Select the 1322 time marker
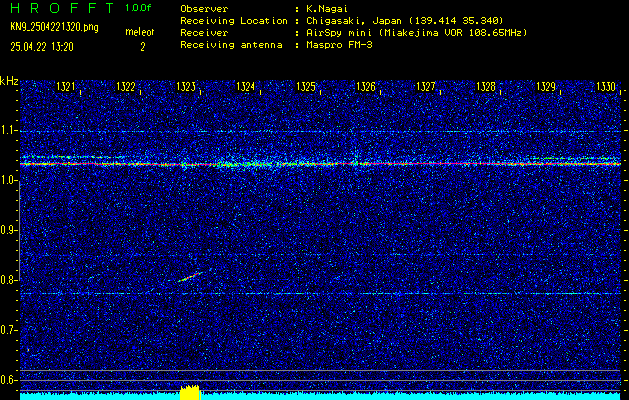This screenshot has width=629, height=400. [126, 87]
